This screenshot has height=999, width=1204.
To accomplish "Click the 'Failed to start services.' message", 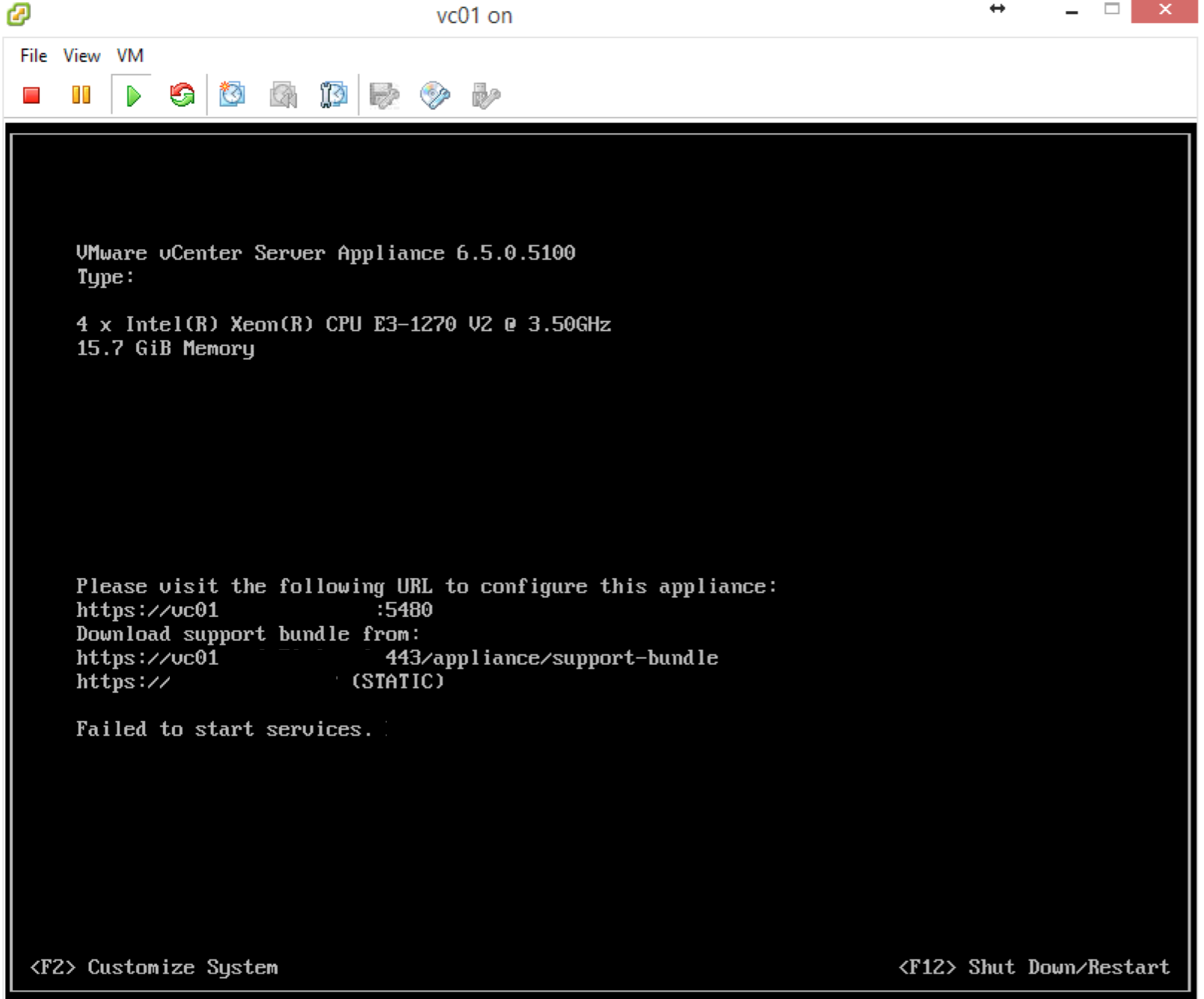I will 224,729.
